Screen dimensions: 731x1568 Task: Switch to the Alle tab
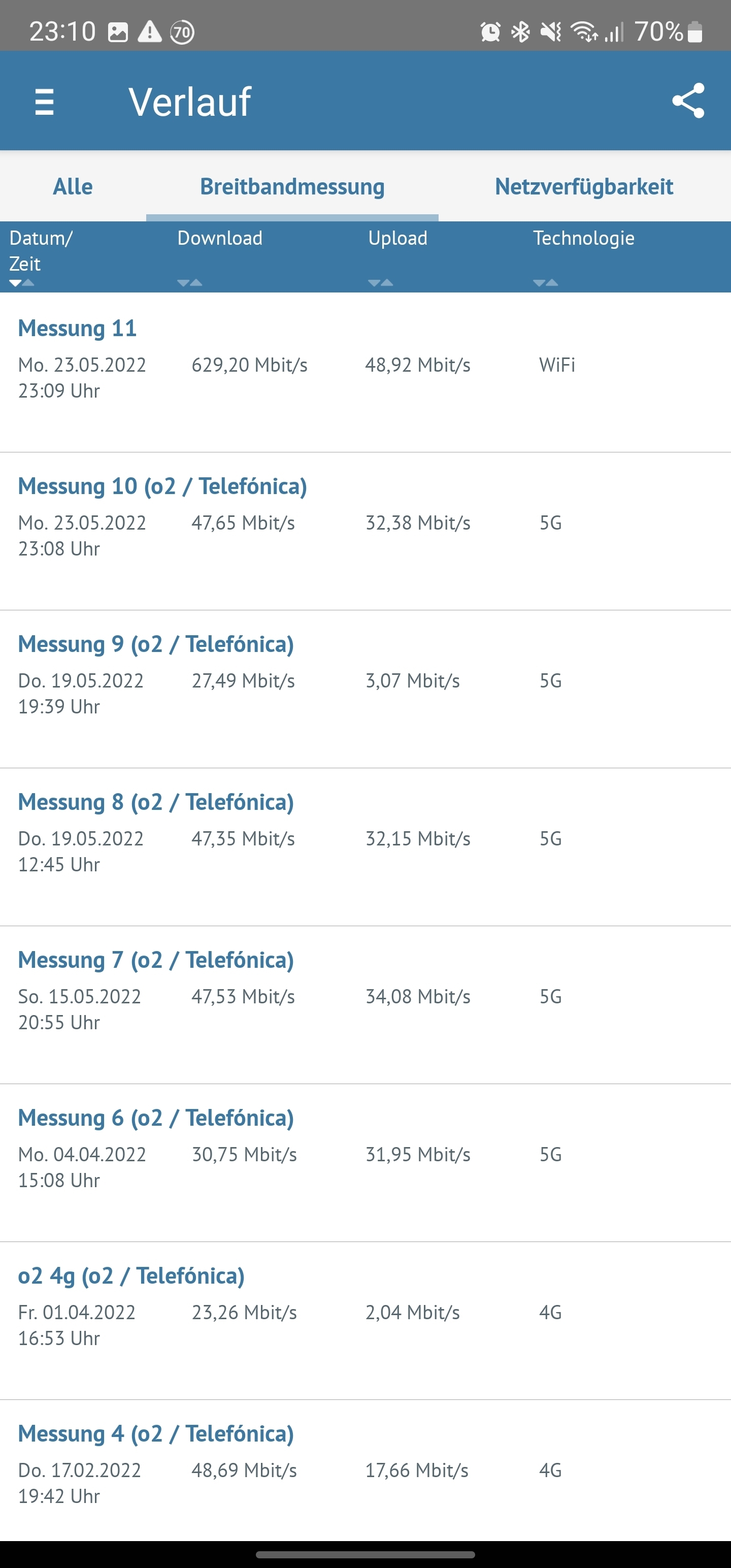tap(73, 186)
